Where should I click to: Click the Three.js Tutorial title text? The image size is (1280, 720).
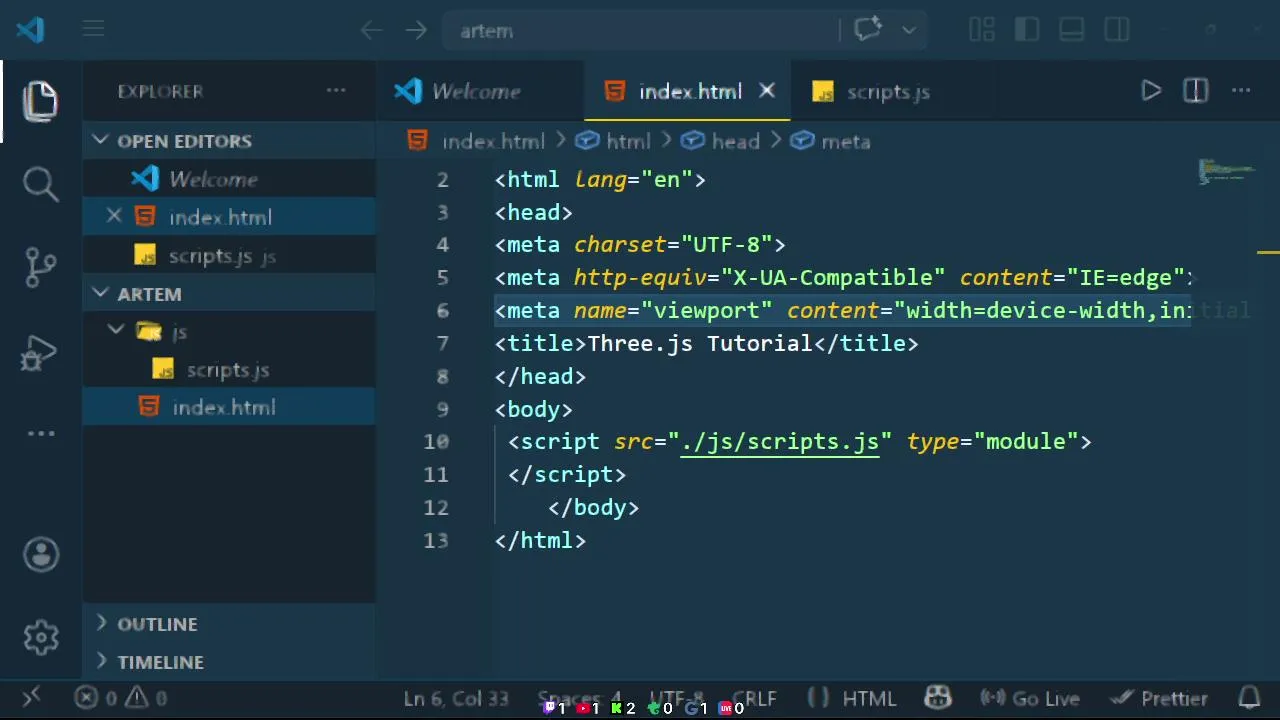pyautogui.click(x=700, y=344)
